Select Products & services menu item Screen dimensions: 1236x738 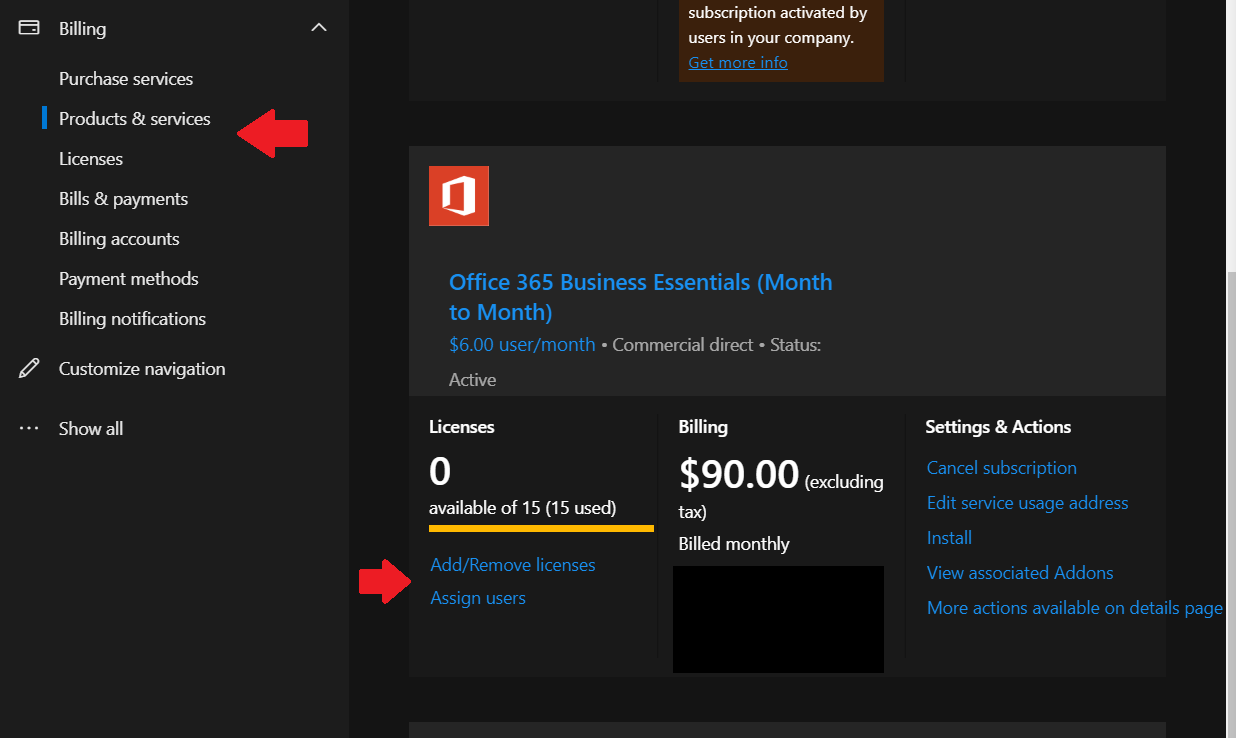point(135,119)
